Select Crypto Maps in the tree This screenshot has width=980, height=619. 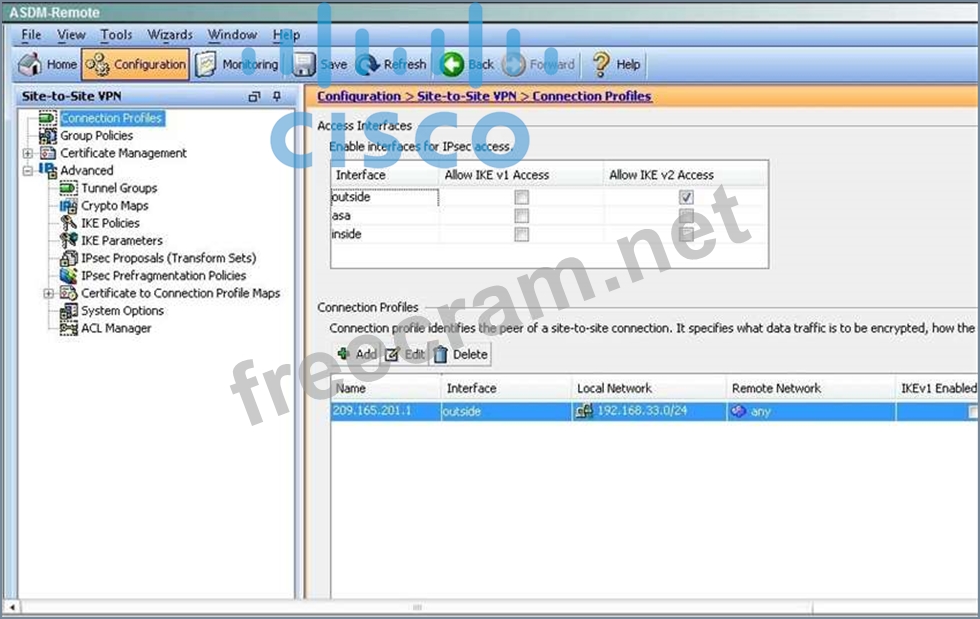click(x=114, y=206)
